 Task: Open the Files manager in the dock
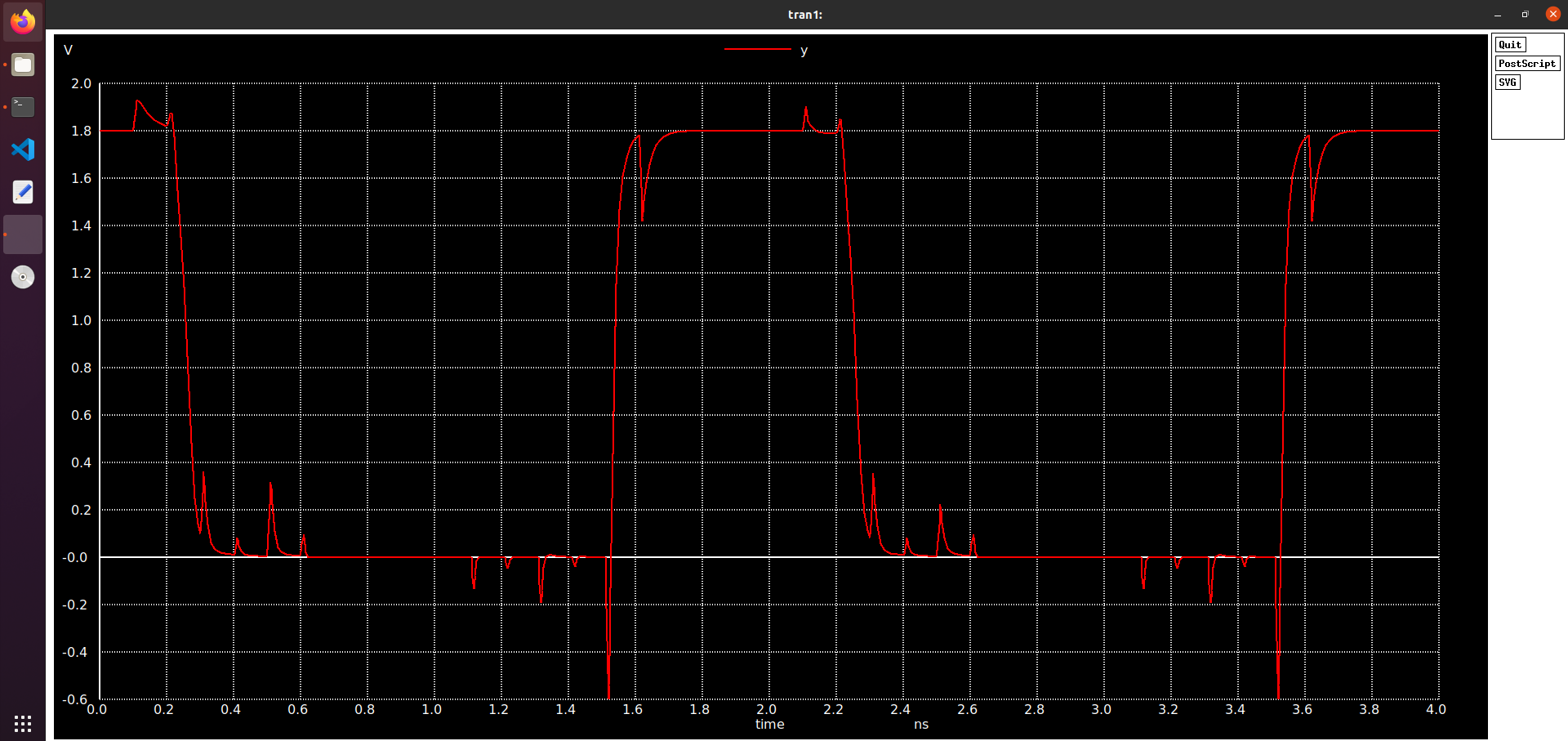23,65
